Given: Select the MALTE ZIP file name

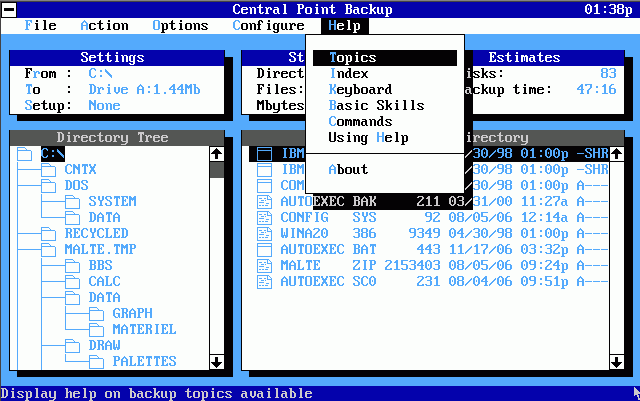Looking at the screenshot, I should coord(328,266).
